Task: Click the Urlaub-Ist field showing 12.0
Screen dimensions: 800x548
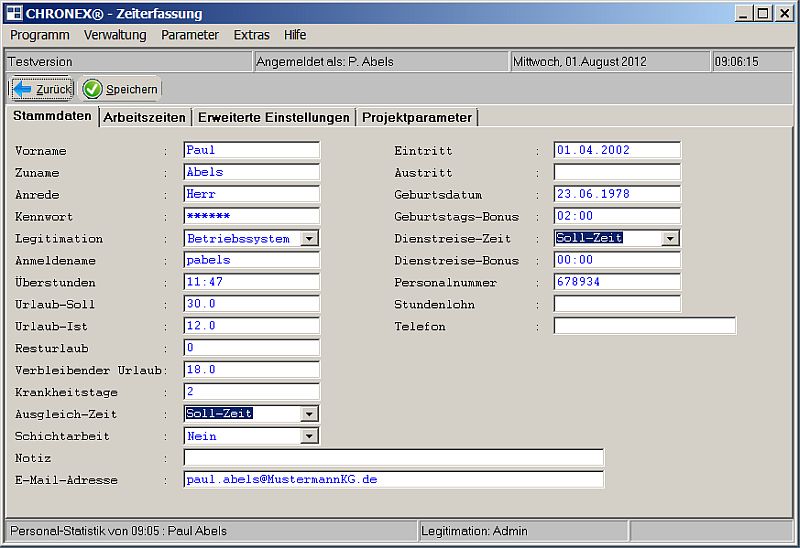Action: coord(252,326)
